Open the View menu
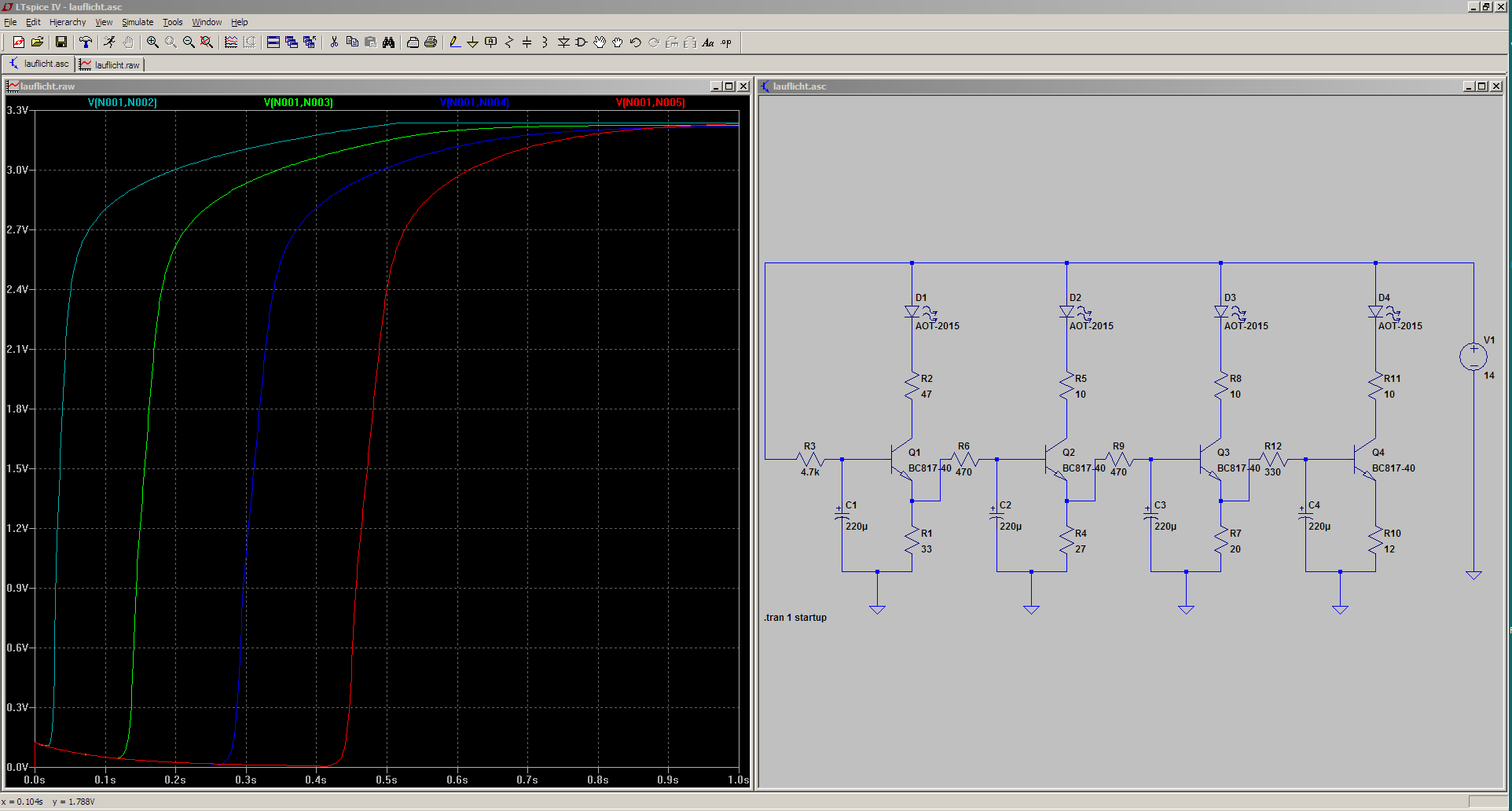Image resolution: width=1512 pixels, height=811 pixels. (x=104, y=22)
